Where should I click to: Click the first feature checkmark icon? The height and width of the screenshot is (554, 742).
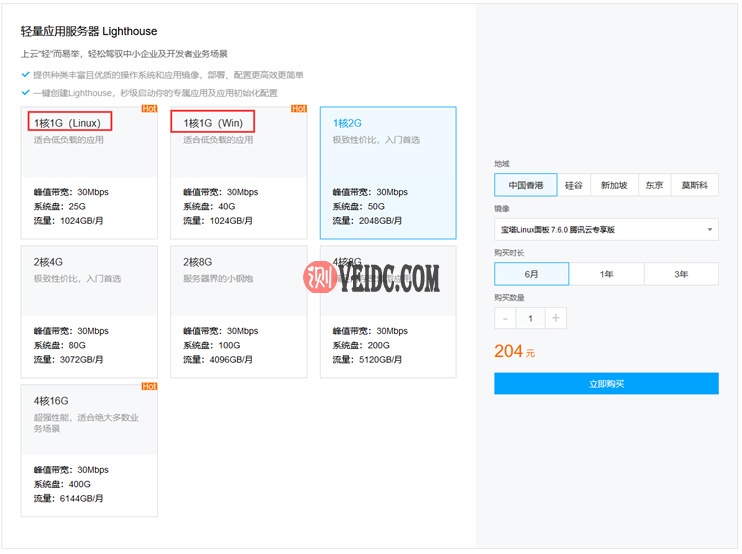[x=26, y=74]
